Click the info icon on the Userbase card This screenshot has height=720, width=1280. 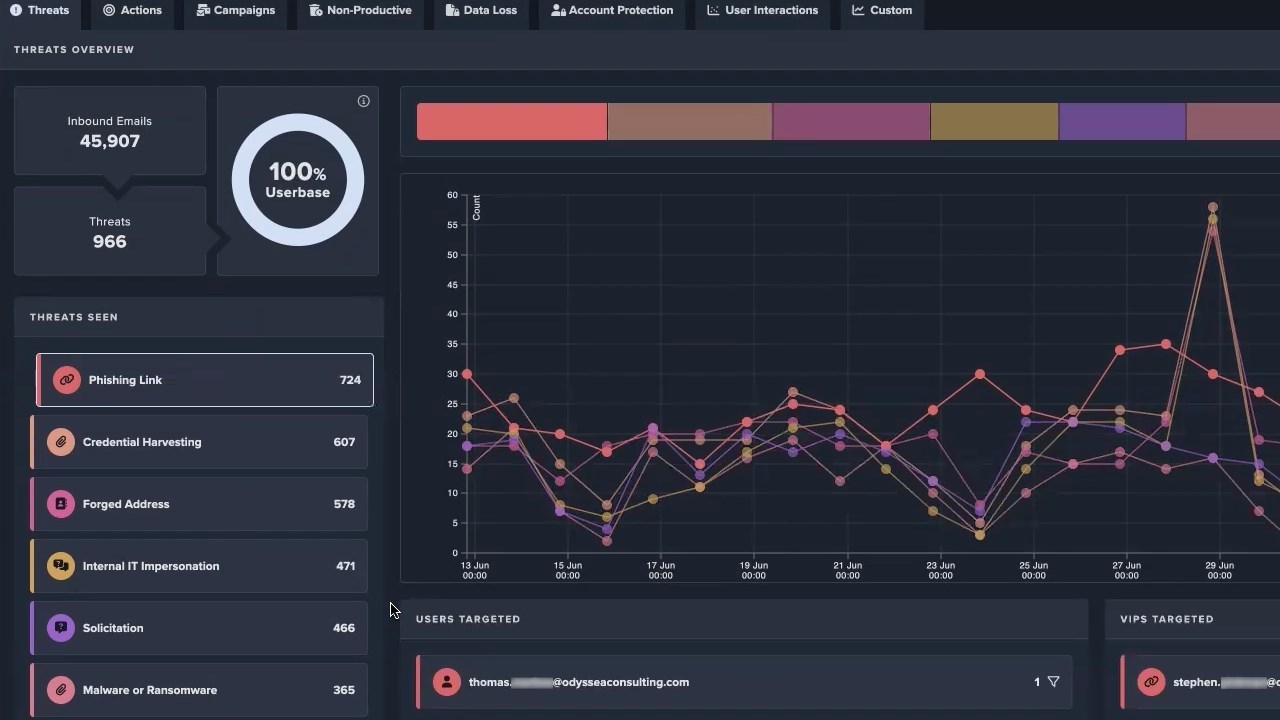click(x=364, y=101)
